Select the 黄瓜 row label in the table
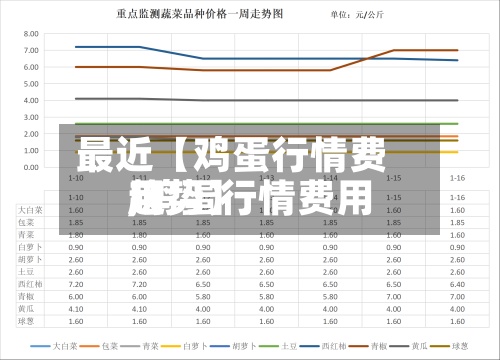This screenshot has width=500, height=360. [x=26, y=309]
